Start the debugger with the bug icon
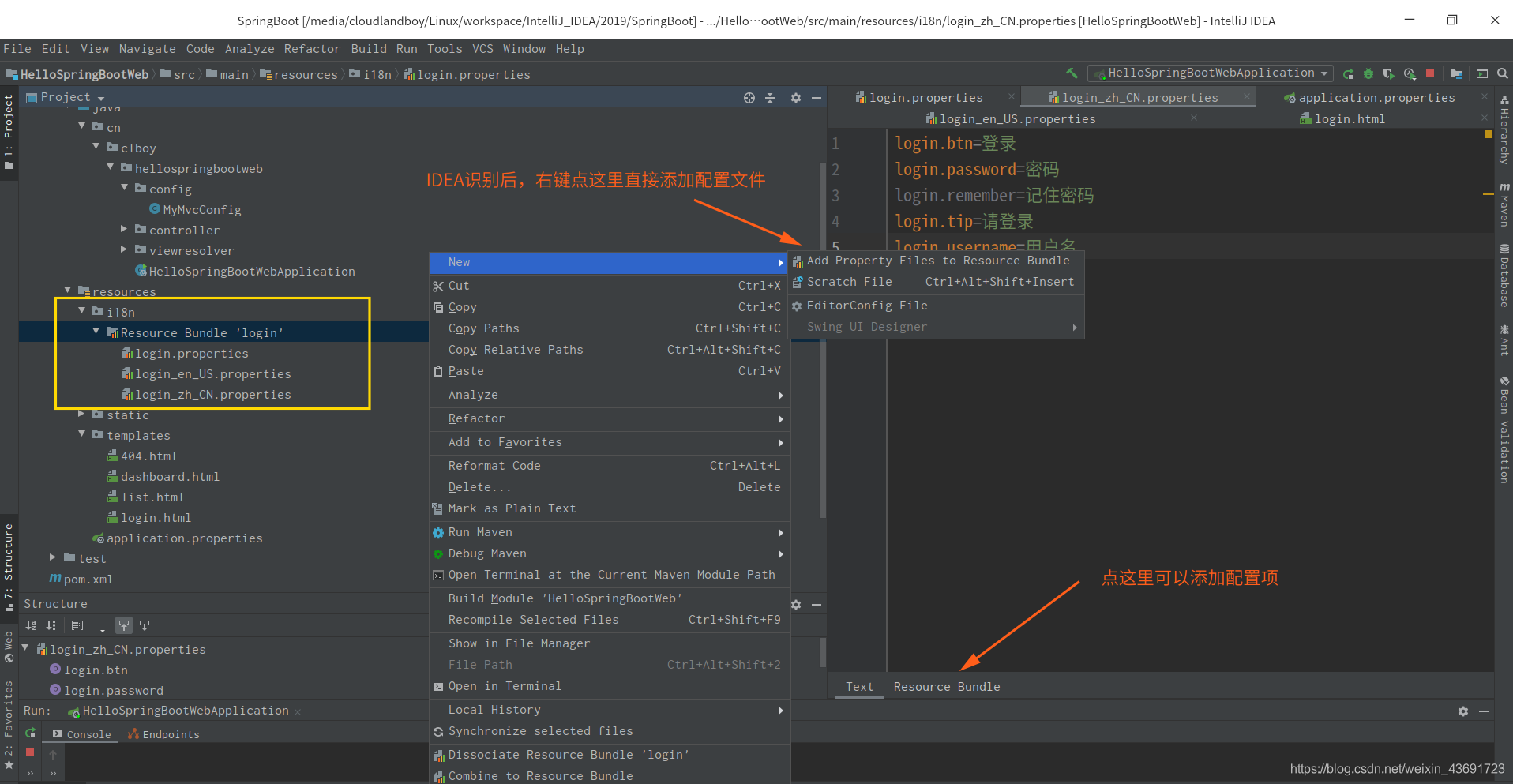This screenshot has height=784, width=1513. click(1368, 73)
